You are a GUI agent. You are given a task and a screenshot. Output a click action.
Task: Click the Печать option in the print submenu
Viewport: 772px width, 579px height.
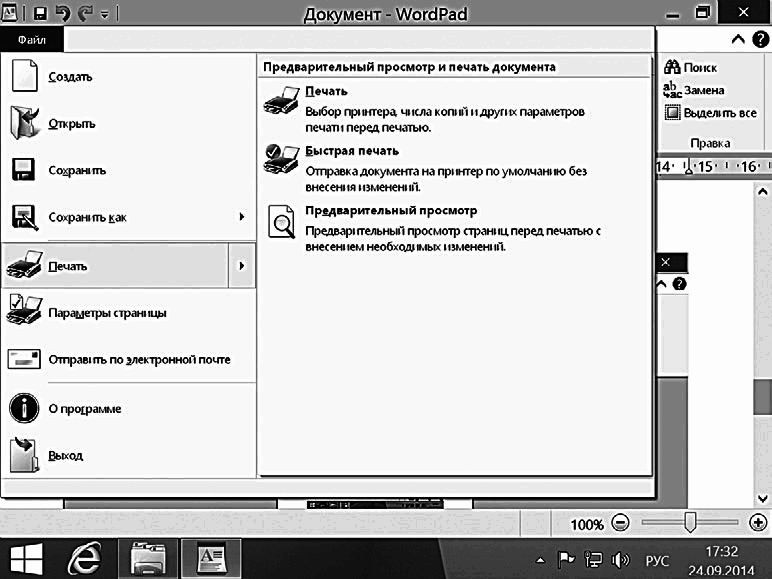(x=454, y=108)
